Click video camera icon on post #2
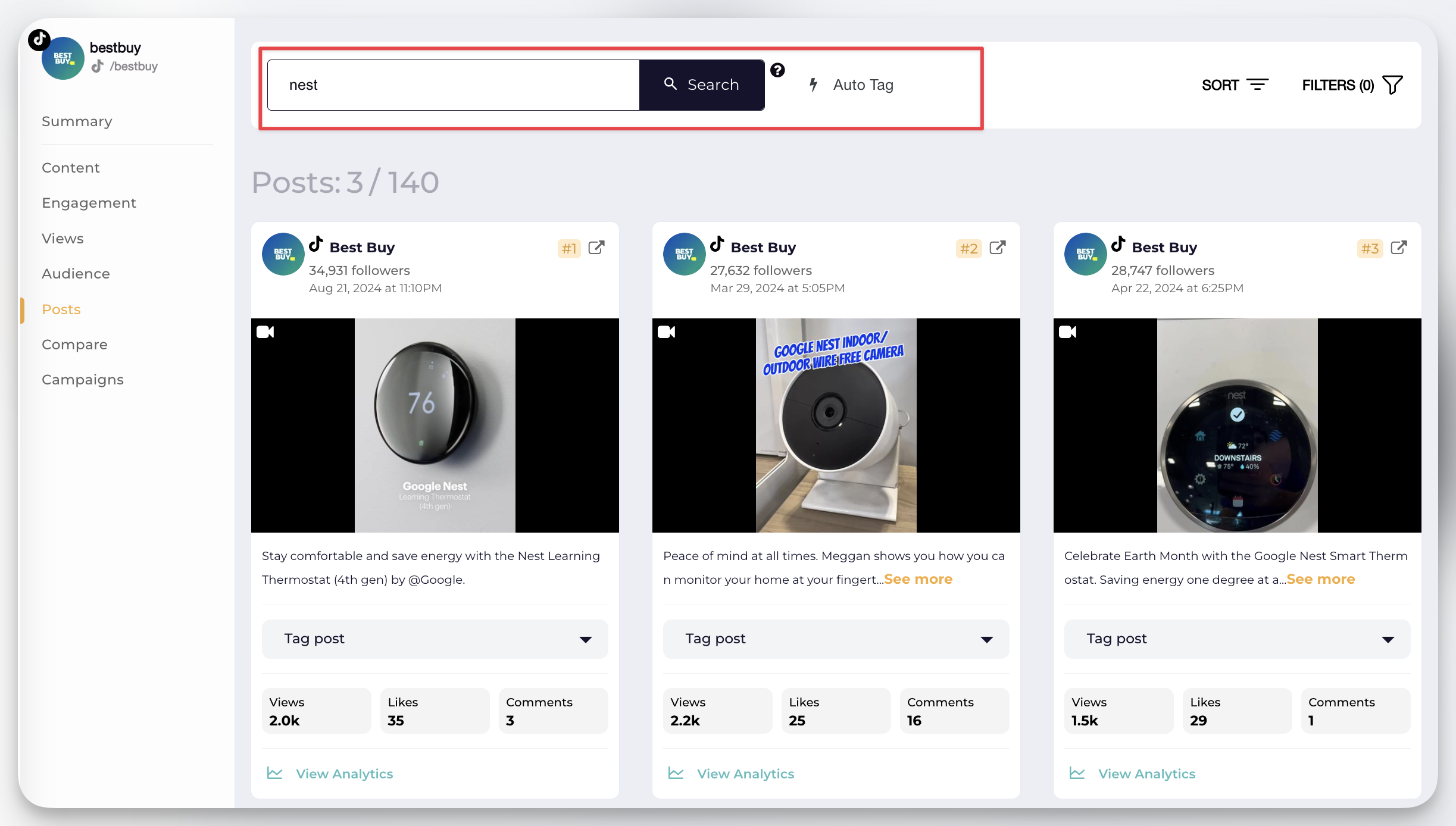Screen dimensions: 1456x826 click(666, 331)
